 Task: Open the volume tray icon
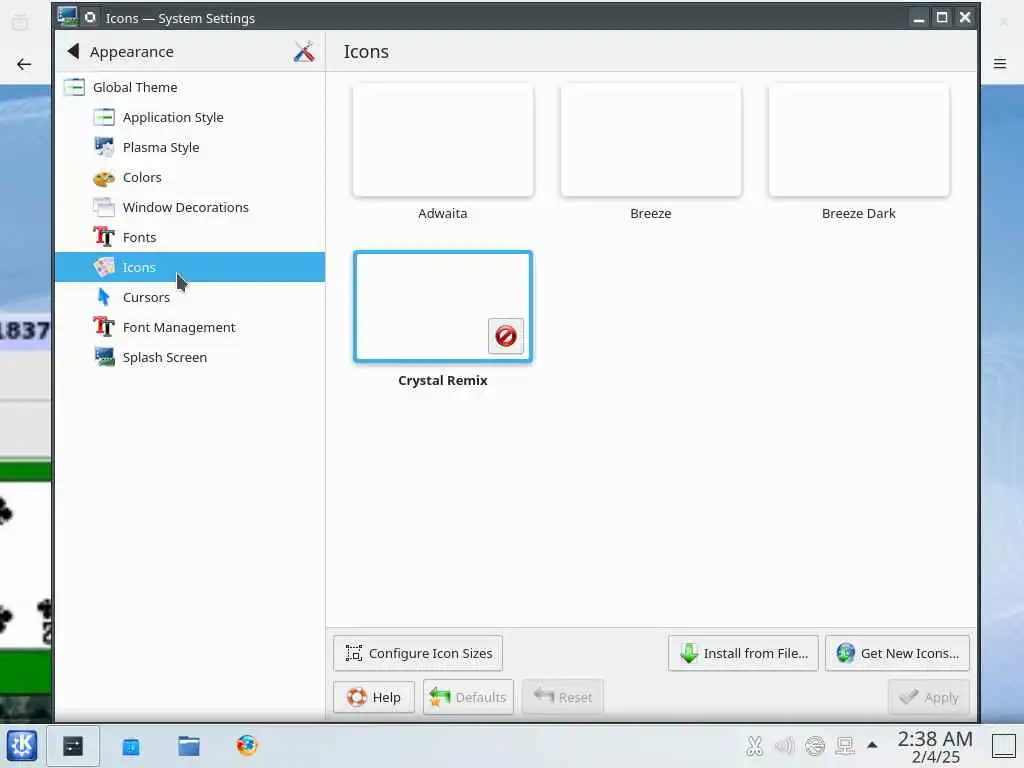pyautogui.click(x=784, y=746)
